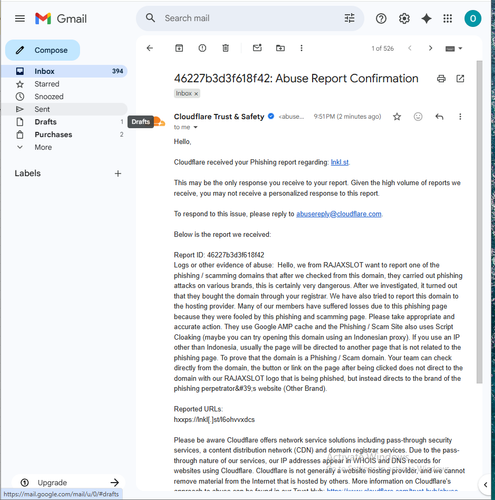Open the Inbox folder
The image size is (495, 500).
coord(64,71)
